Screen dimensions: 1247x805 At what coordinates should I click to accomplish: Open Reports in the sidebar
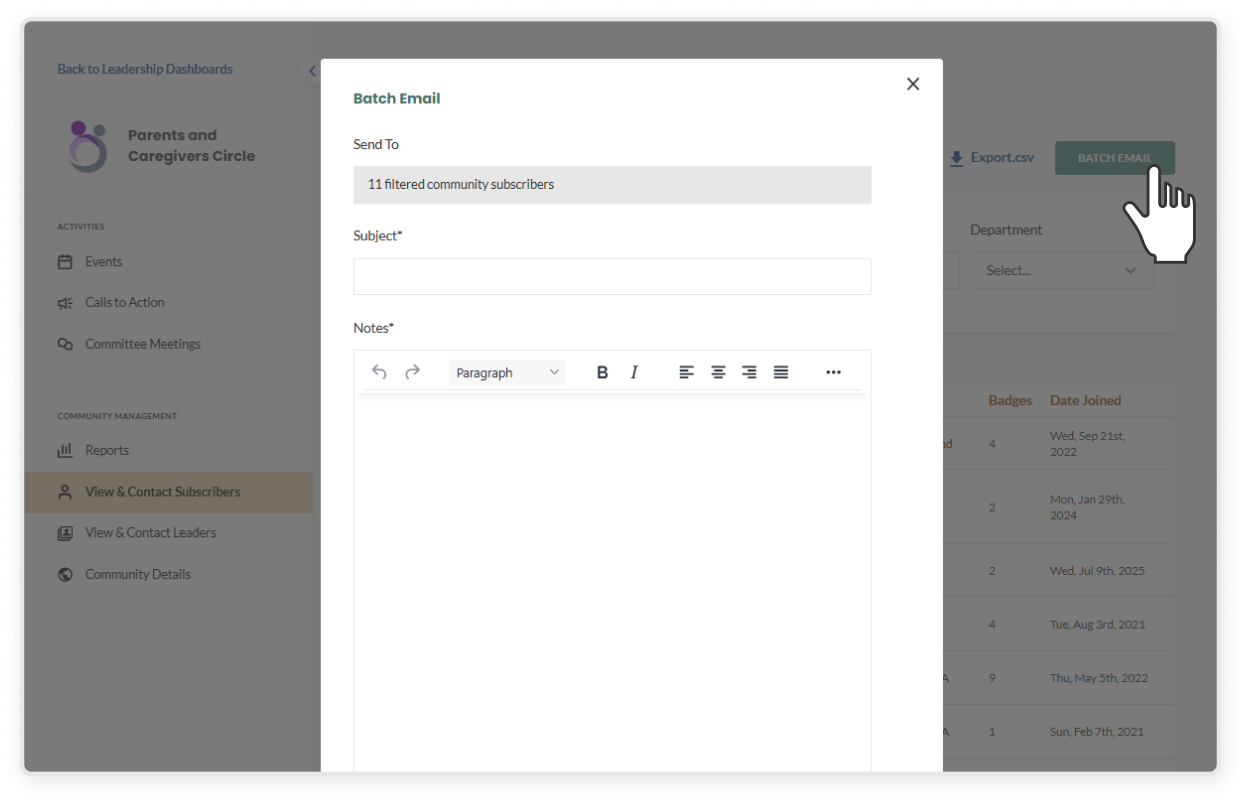pos(107,450)
